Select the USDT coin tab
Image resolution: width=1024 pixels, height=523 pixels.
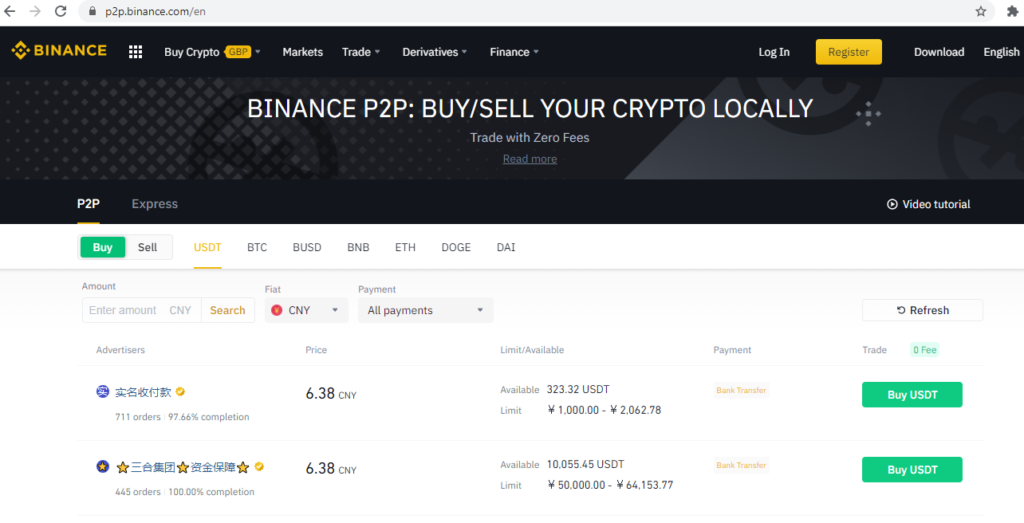[x=208, y=247]
